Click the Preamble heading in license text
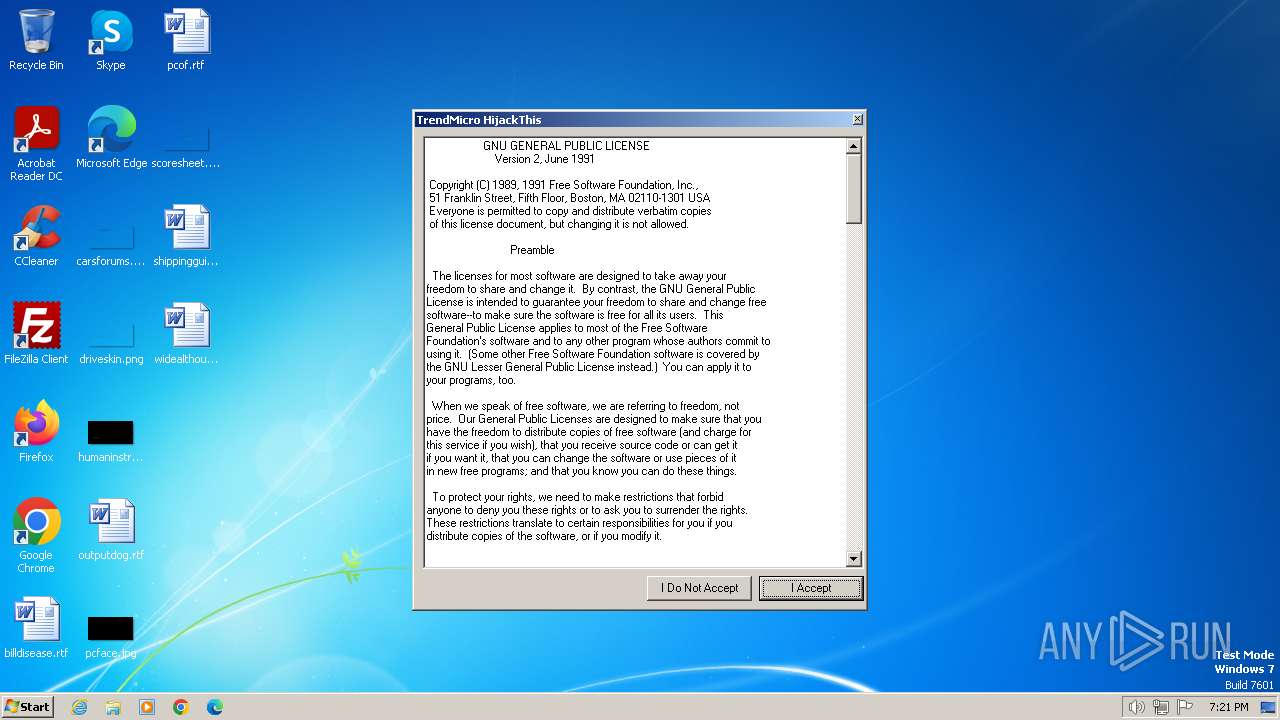 (532, 250)
